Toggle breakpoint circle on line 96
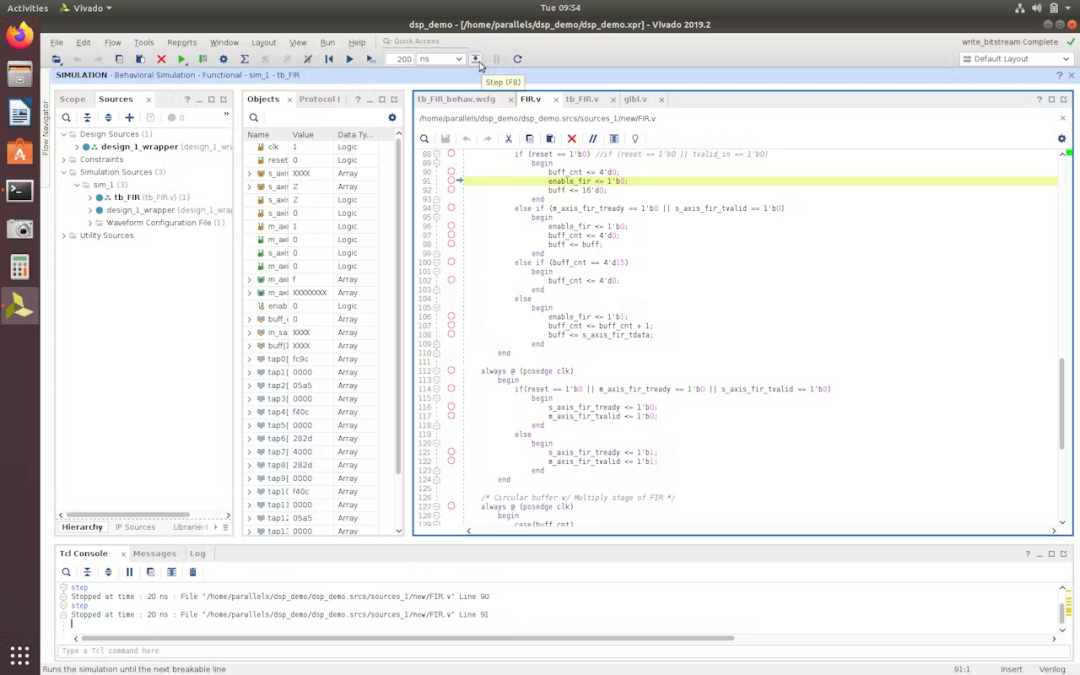 pyautogui.click(x=451, y=226)
